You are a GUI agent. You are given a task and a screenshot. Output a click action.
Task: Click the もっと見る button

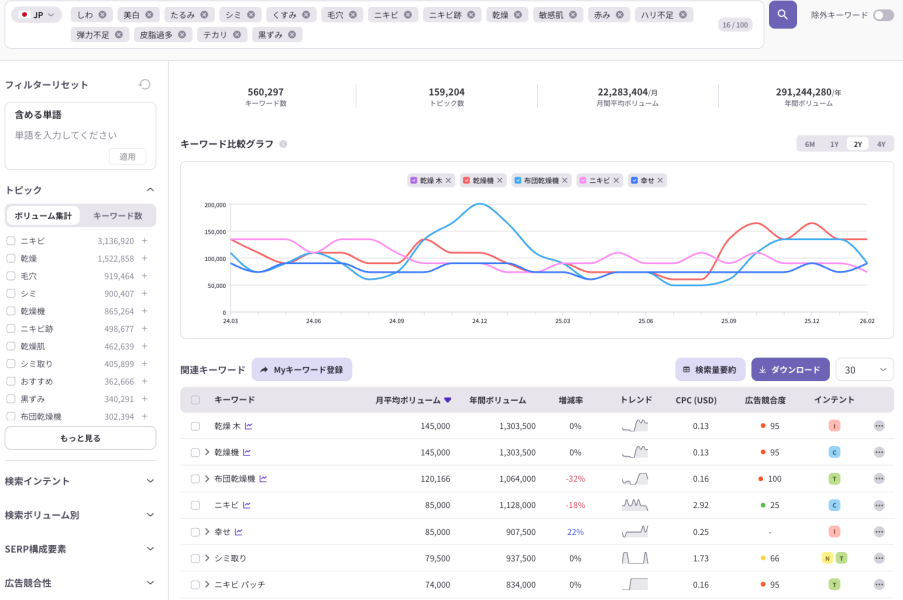[x=80, y=438]
